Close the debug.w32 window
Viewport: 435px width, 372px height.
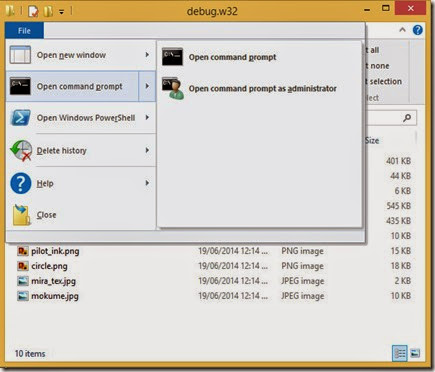tap(411, 8)
